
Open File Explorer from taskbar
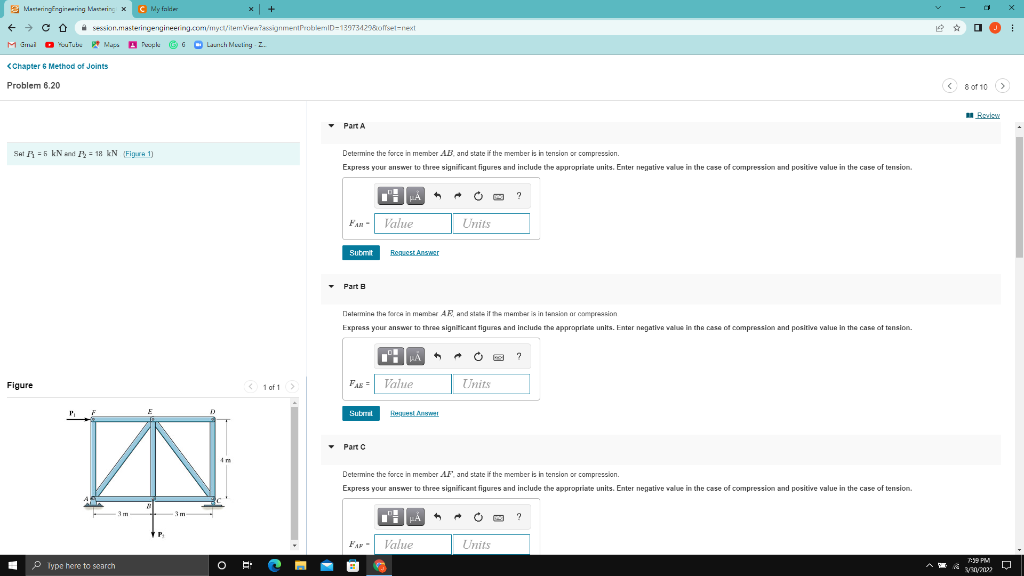(300, 566)
